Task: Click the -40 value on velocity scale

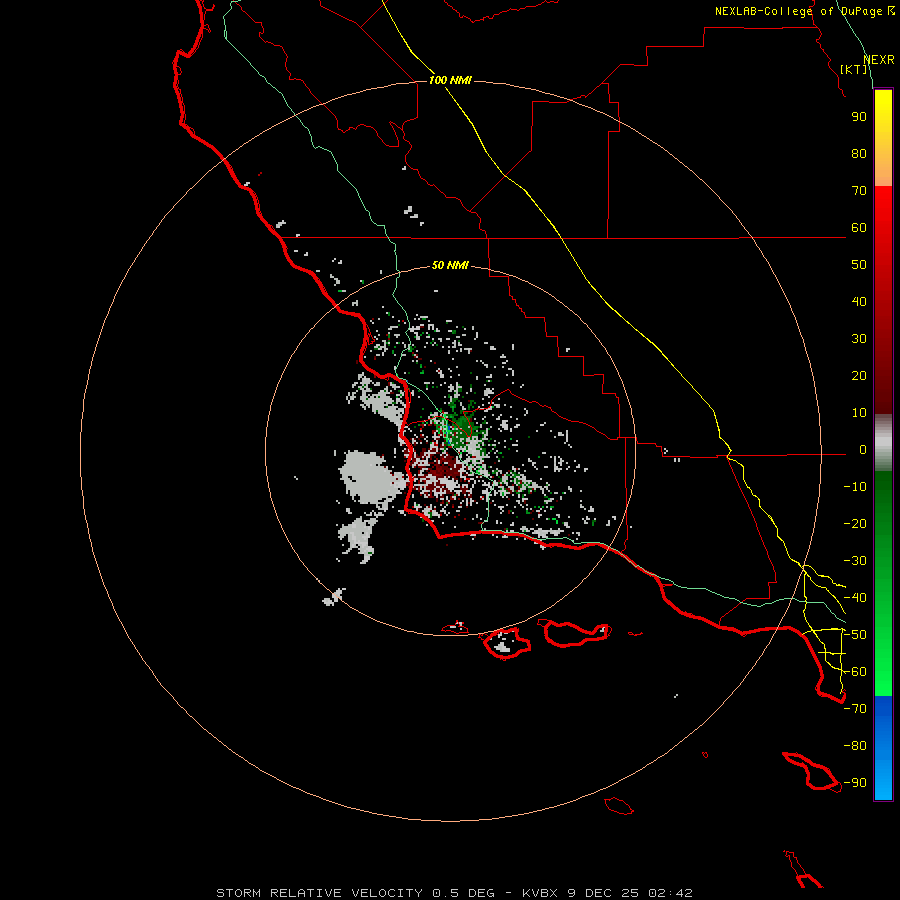Action: (855, 598)
